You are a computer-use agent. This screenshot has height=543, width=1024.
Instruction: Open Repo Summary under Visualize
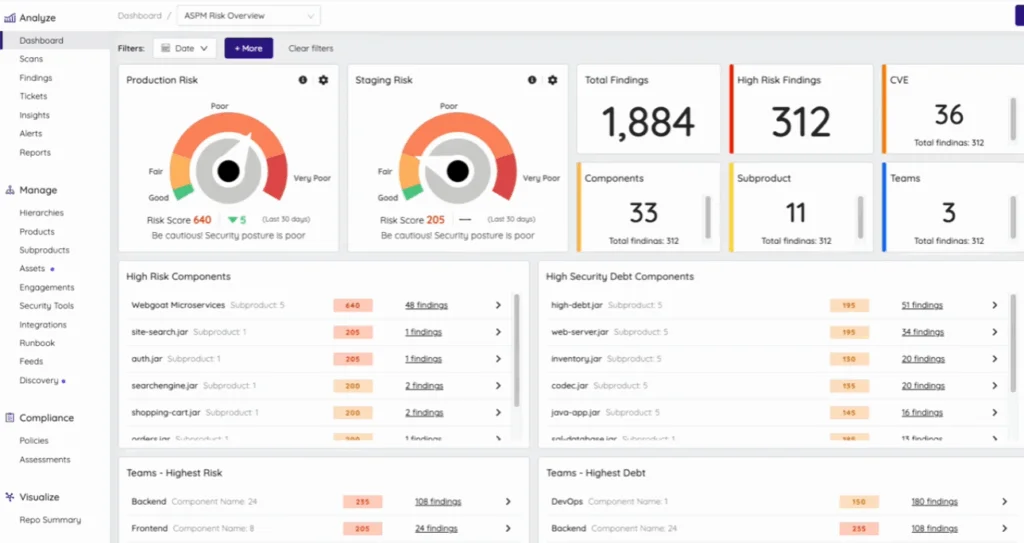coord(50,520)
